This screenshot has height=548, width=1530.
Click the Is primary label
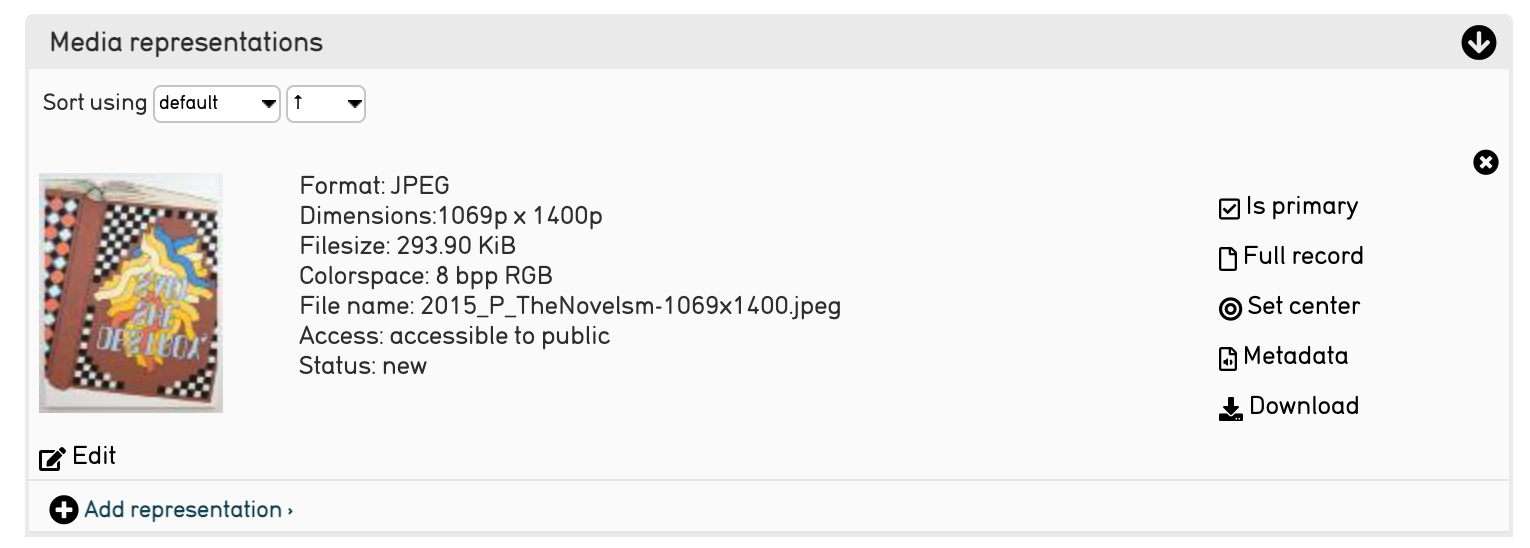(1301, 207)
